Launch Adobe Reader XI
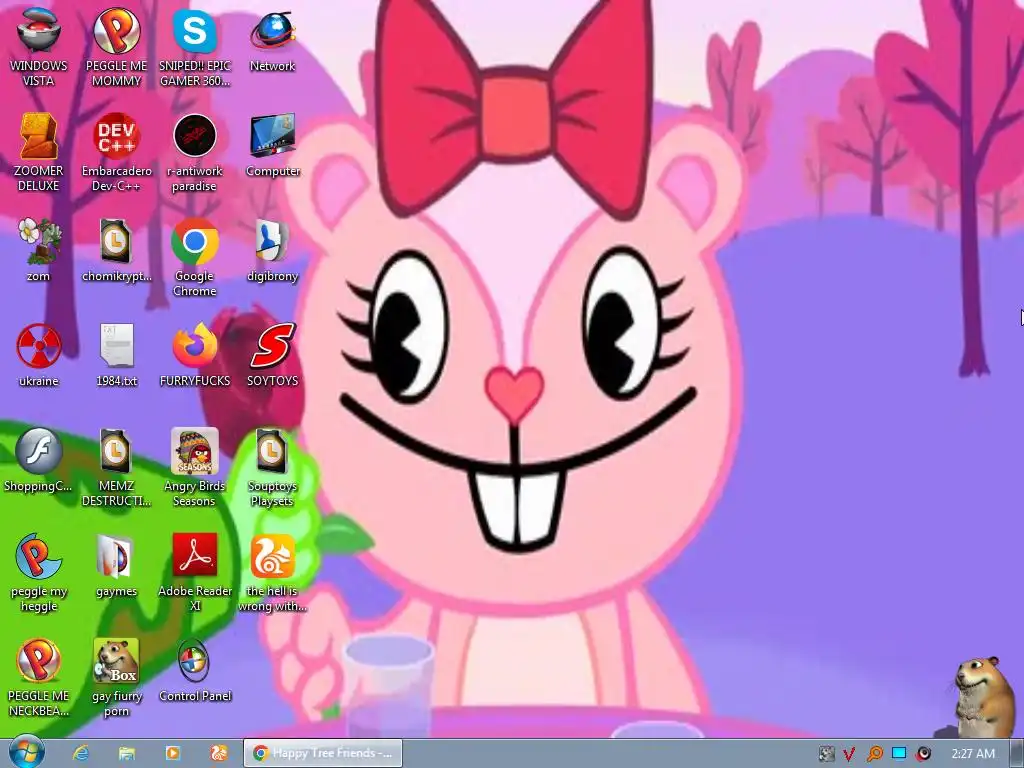 click(195, 572)
